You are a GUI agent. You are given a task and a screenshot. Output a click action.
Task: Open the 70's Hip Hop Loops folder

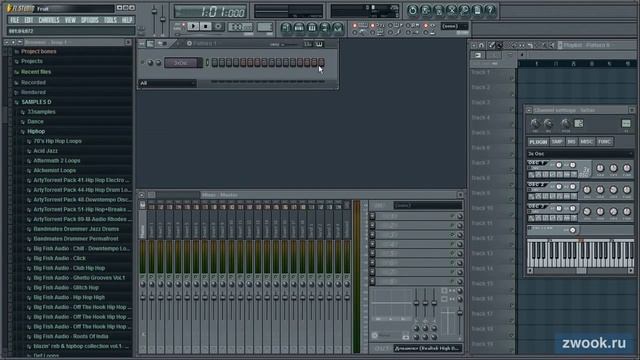[57, 141]
